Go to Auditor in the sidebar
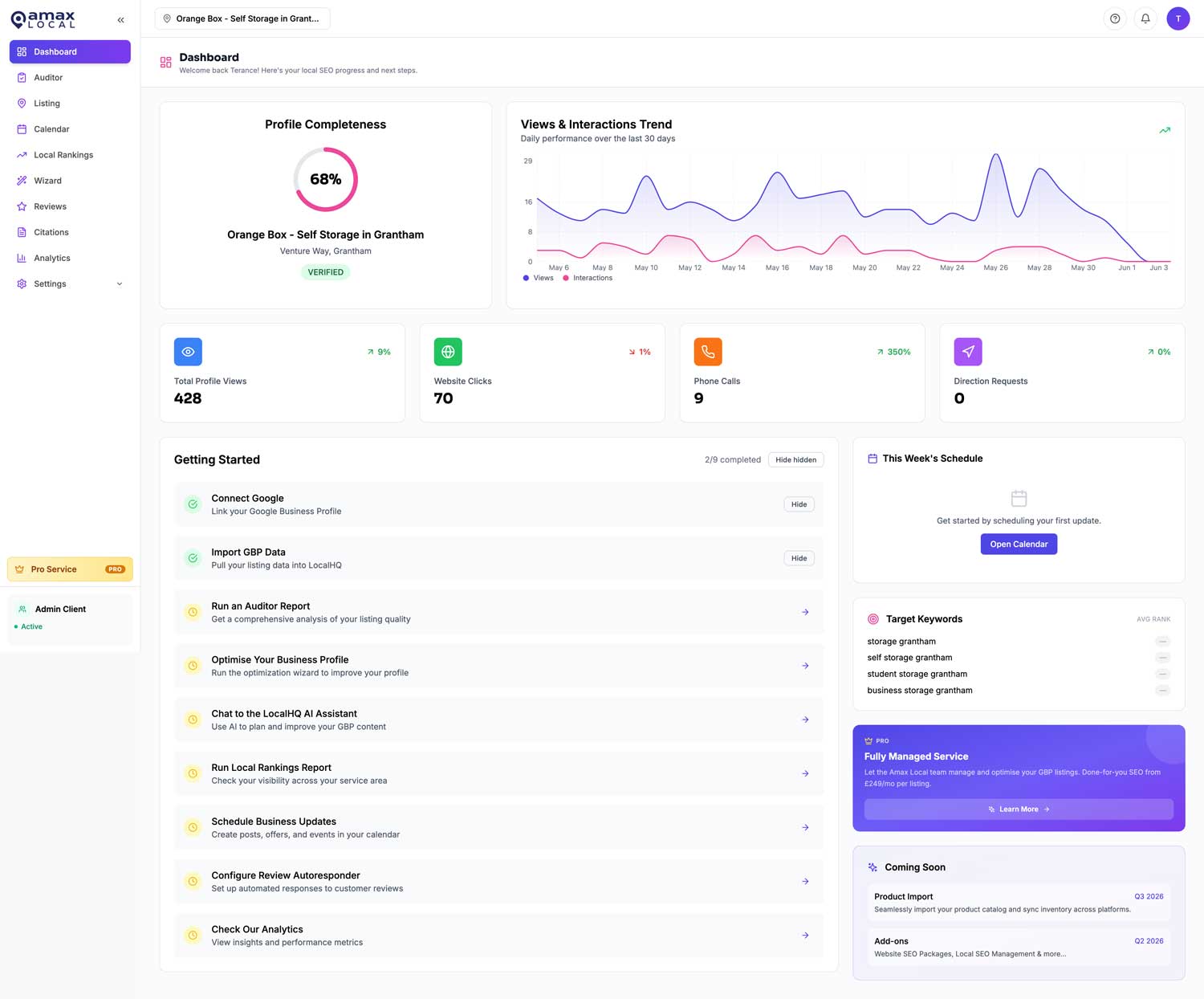The image size is (1204, 999). 70,77
